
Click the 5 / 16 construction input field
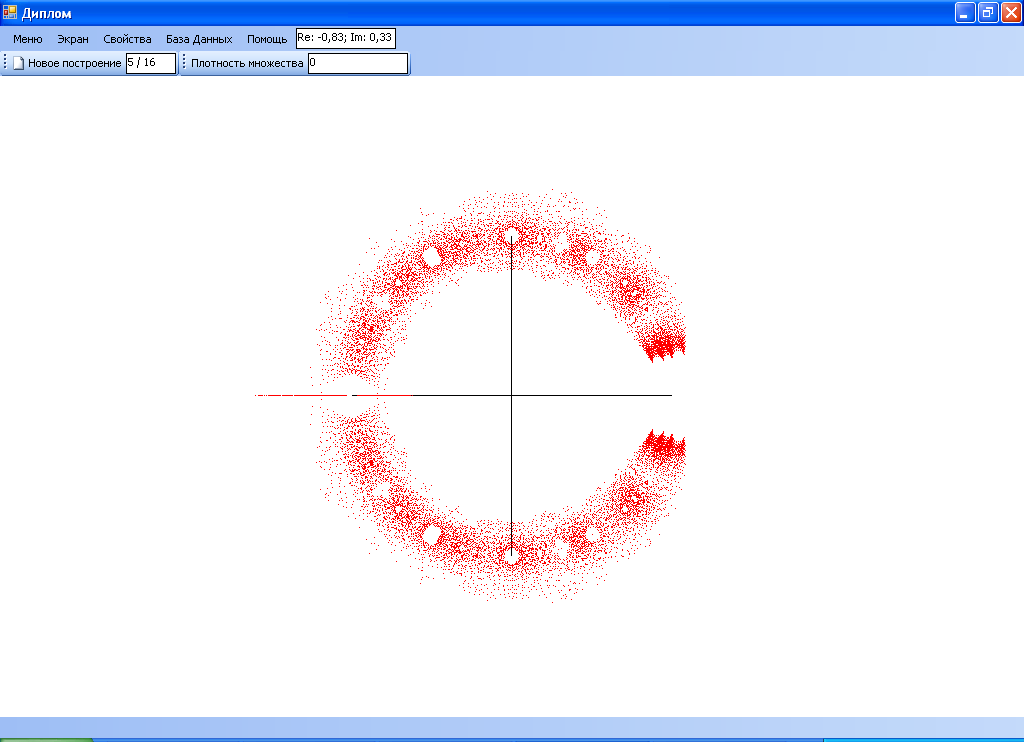point(150,63)
